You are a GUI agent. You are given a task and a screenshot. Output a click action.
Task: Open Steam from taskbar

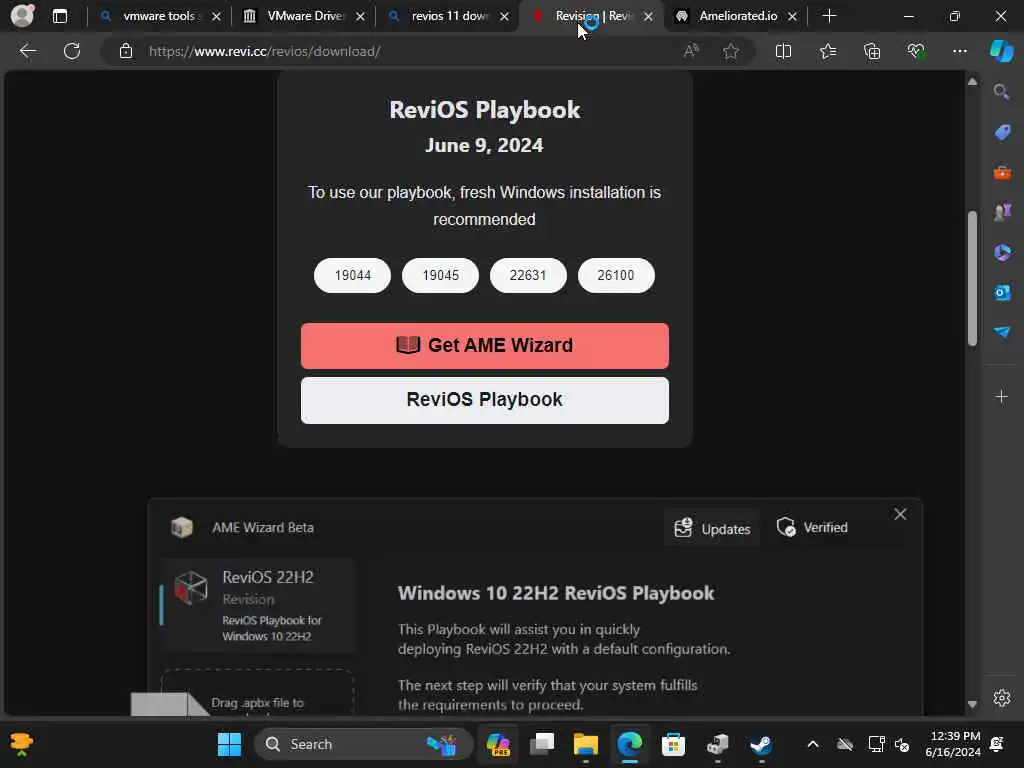click(x=761, y=744)
